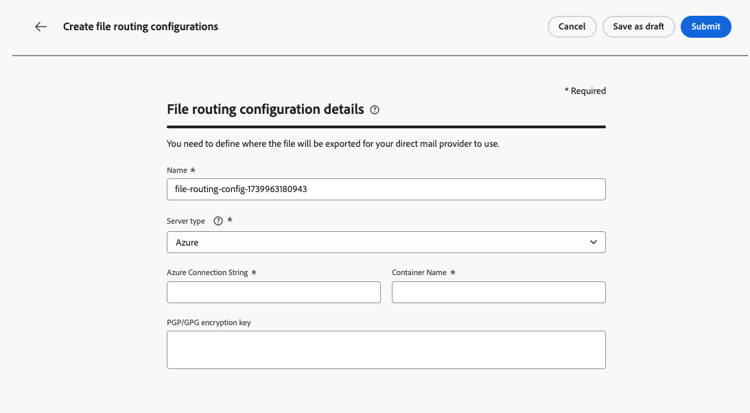
Task: Submit the file routing configuration
Action: tap(705, 27)
